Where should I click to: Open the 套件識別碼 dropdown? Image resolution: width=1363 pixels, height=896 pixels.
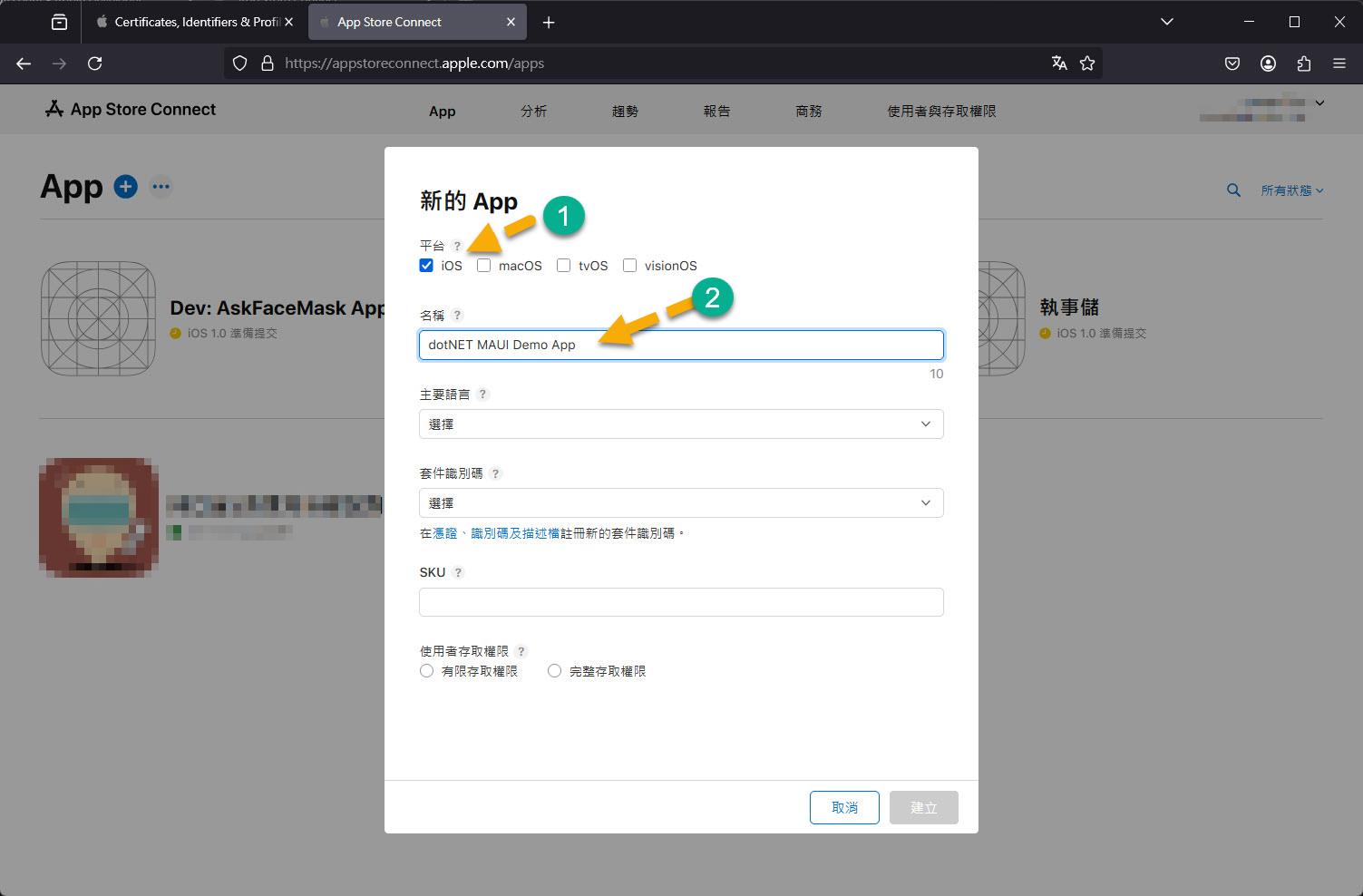[681, 503]
